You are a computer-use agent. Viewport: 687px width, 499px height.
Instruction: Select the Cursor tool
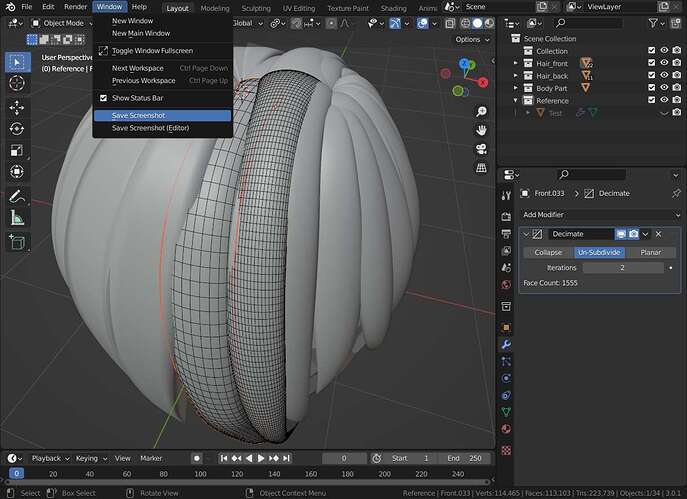[x=17, y=83]
